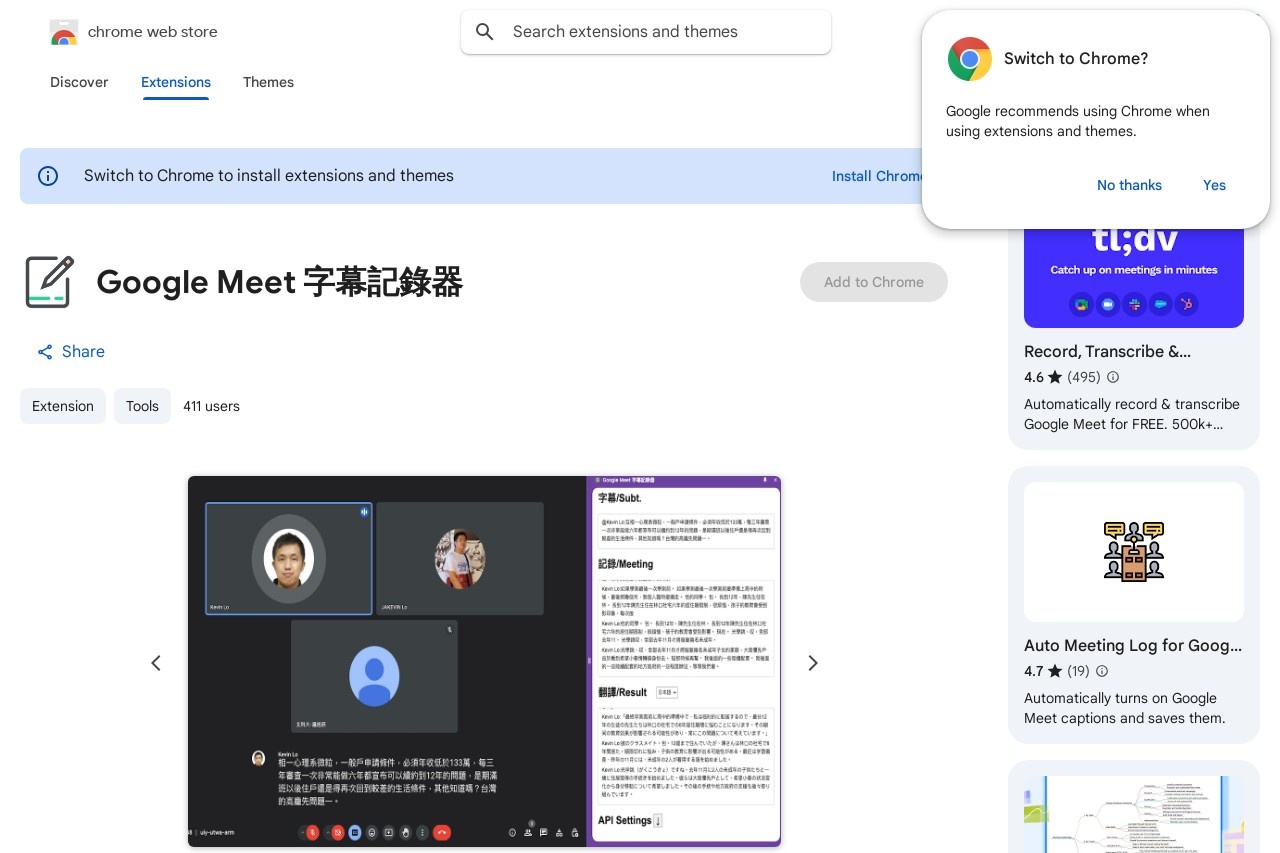Viewport: 1280px width, 853px height.
Task: Click the info icon in blue banner
Action: click(48, 176)
